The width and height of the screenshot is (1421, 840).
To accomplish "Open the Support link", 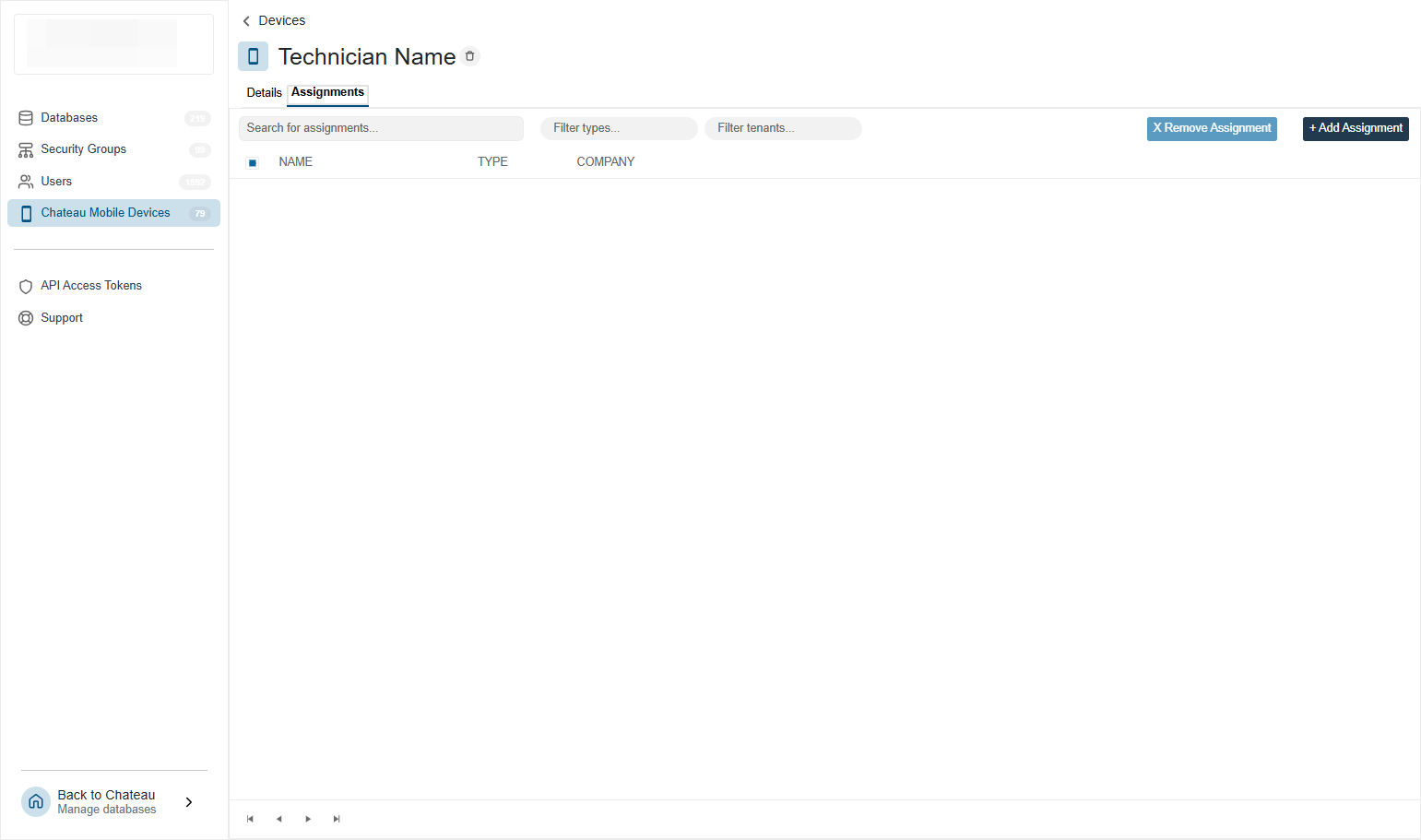I will coord(62,318).
